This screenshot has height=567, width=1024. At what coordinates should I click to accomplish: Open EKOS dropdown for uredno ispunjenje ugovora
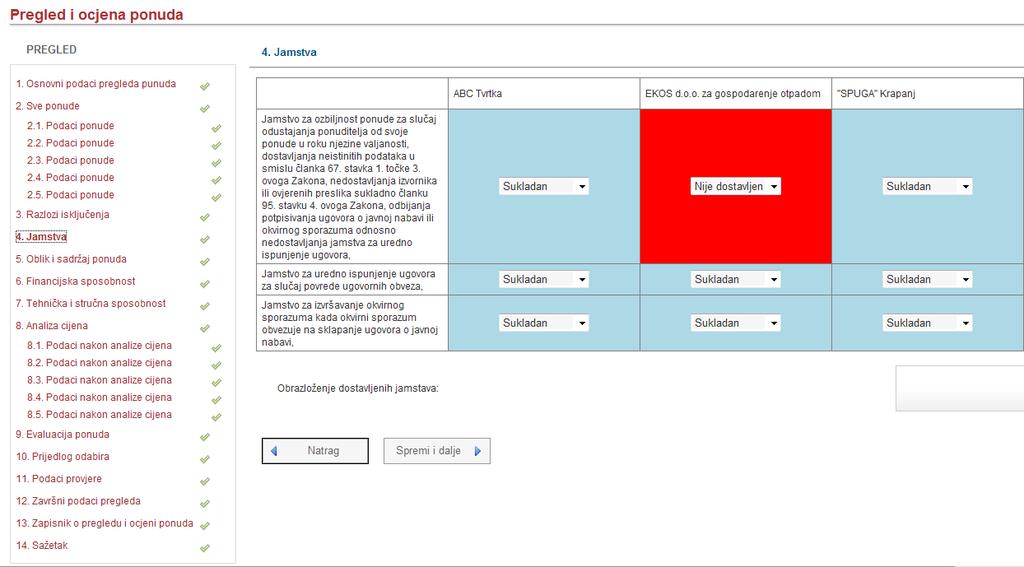[736, 280]
